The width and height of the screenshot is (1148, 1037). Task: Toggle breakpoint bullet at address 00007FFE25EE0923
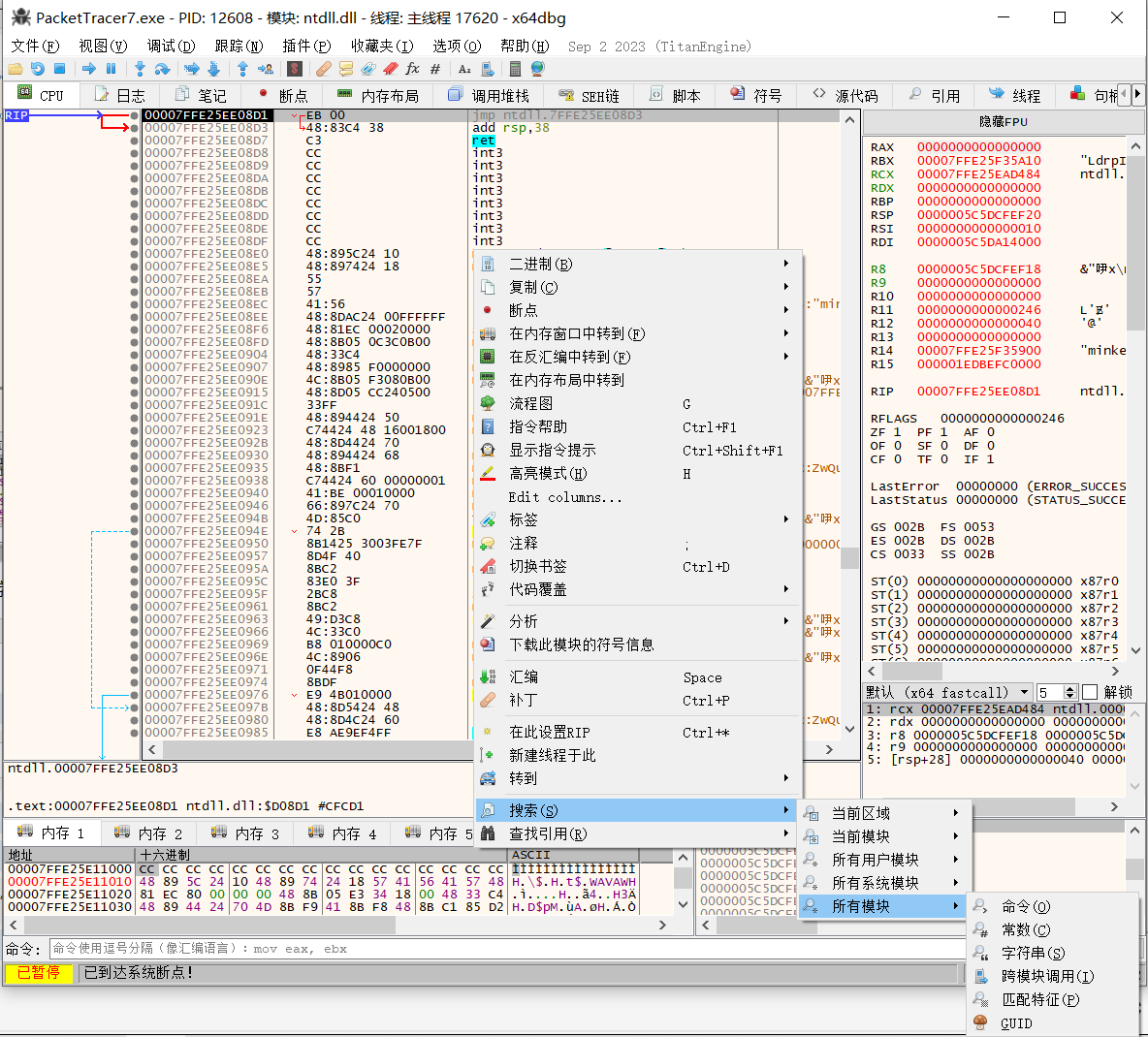pos(134,430)
